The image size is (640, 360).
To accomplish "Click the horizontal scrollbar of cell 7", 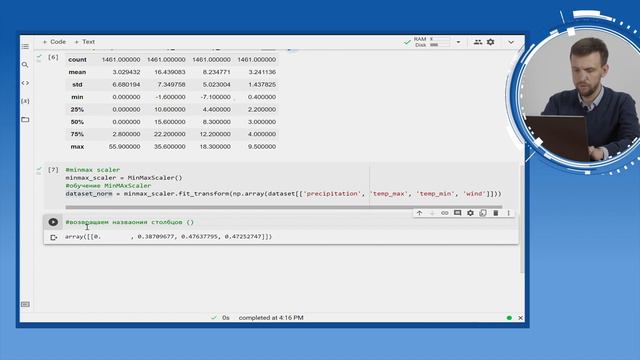I will [284, 207].
